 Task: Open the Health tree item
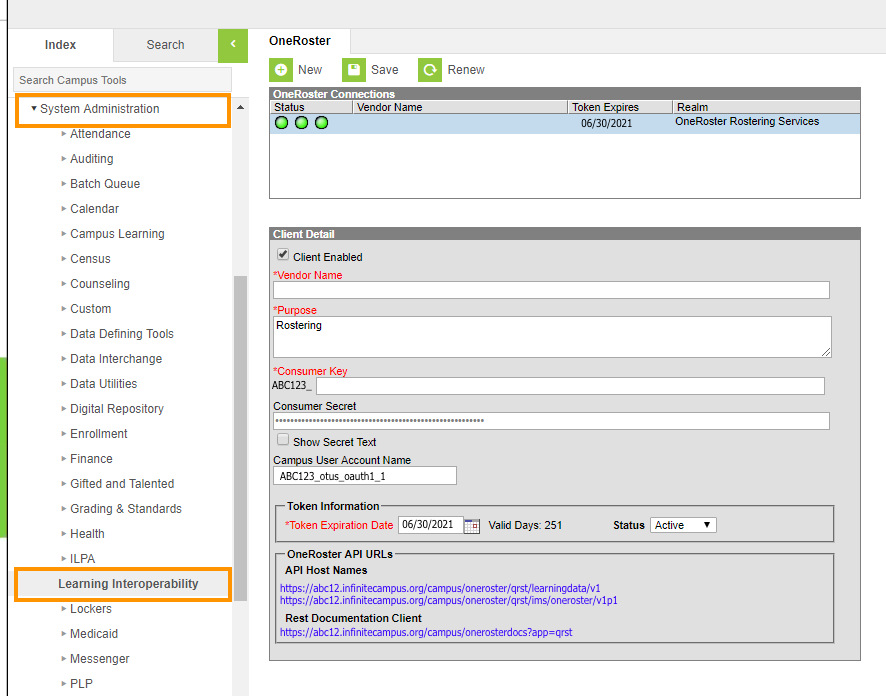tap(87, 534)
